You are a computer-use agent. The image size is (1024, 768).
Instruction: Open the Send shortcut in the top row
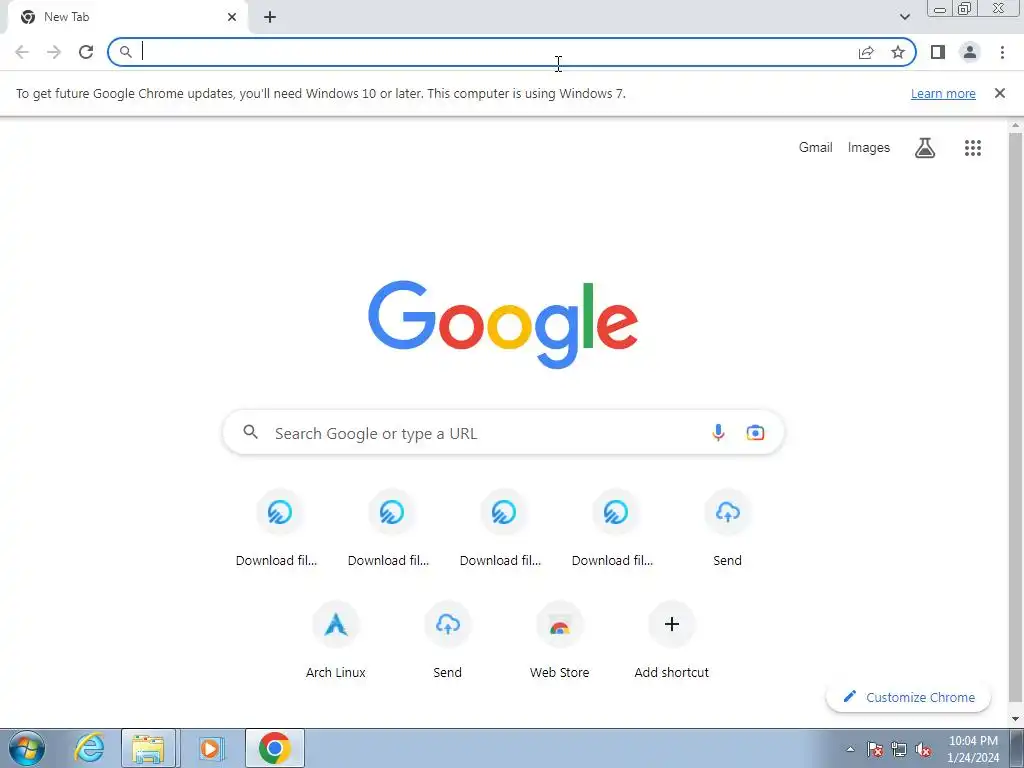(x=728, y=529)
